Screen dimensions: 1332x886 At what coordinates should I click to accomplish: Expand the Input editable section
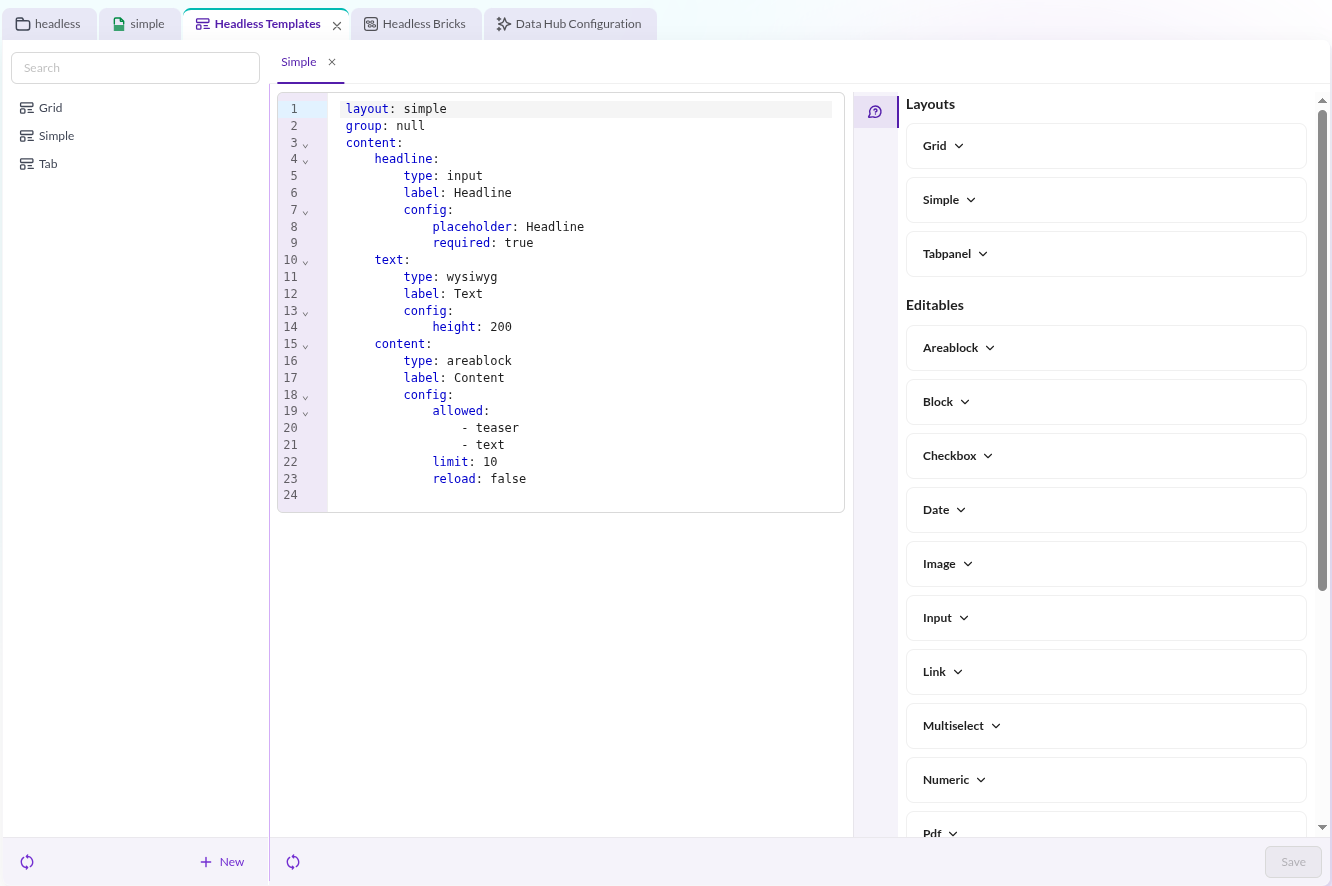(x=1106, y=618)
